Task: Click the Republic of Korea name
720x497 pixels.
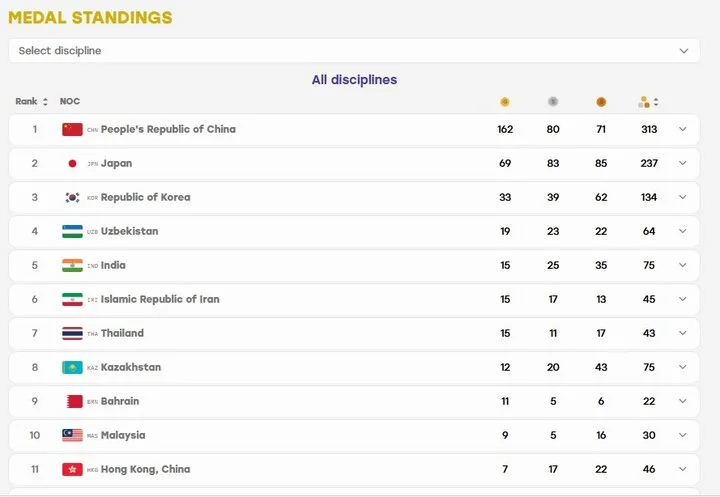Action: [x=146, y=198]
